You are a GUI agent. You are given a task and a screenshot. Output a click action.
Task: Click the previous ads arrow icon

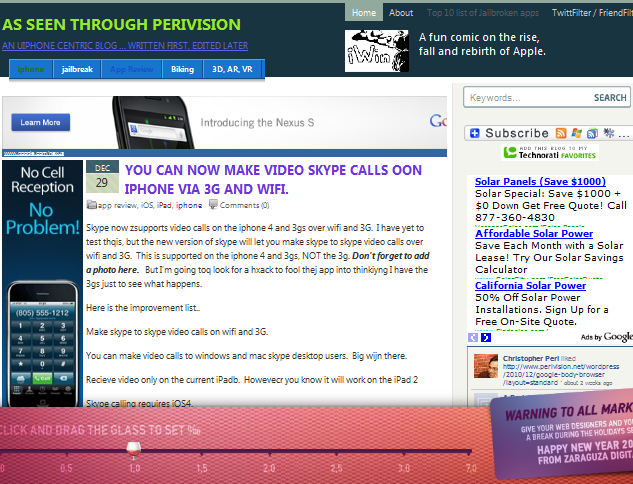coord(473,337)
